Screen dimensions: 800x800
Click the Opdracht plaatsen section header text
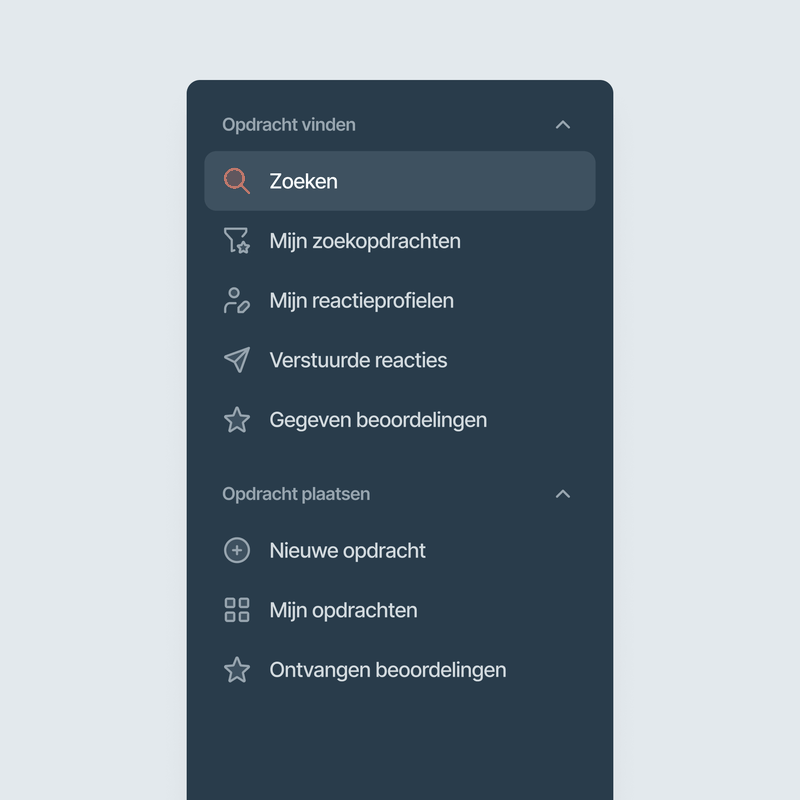(296, 494)
